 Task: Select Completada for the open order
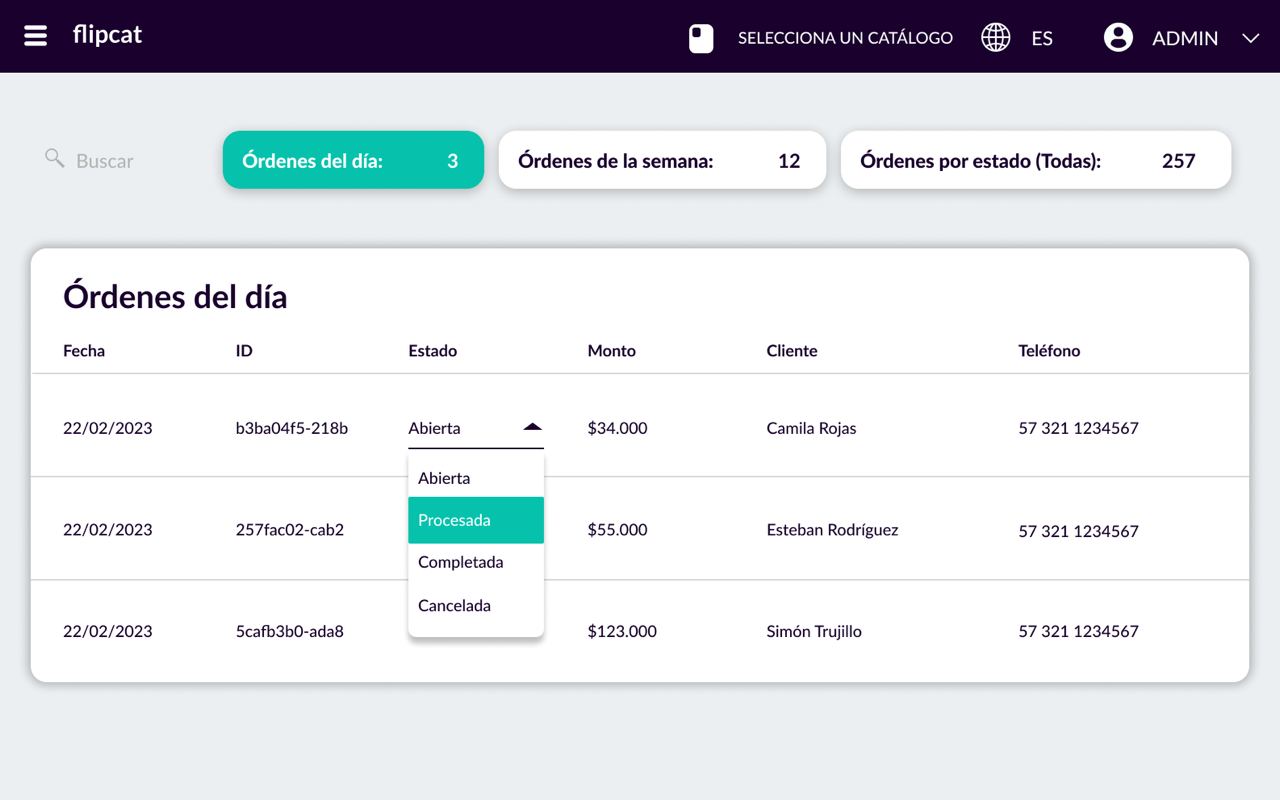pyautogui.click(x=460, y=562)
